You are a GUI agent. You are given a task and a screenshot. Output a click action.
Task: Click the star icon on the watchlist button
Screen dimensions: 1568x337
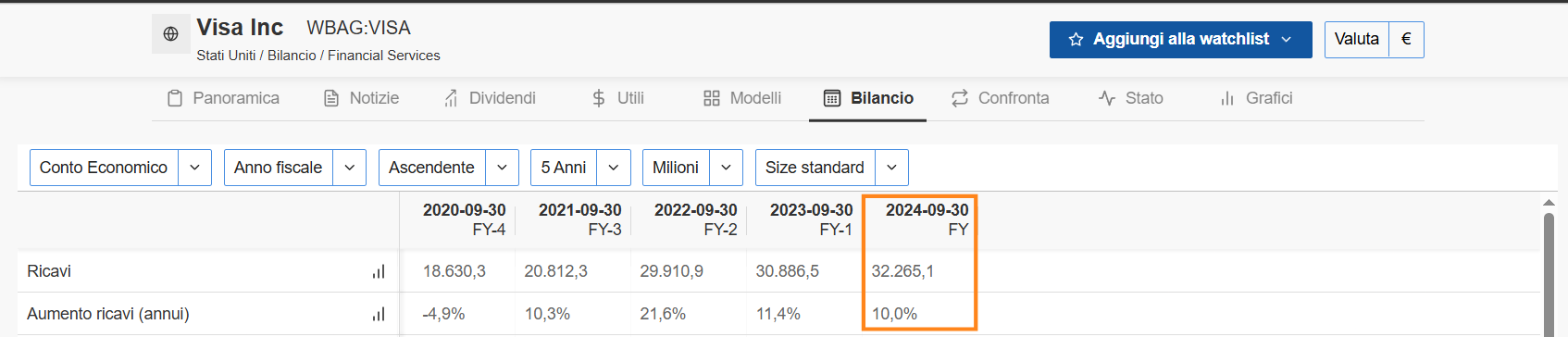(1076, 40)
